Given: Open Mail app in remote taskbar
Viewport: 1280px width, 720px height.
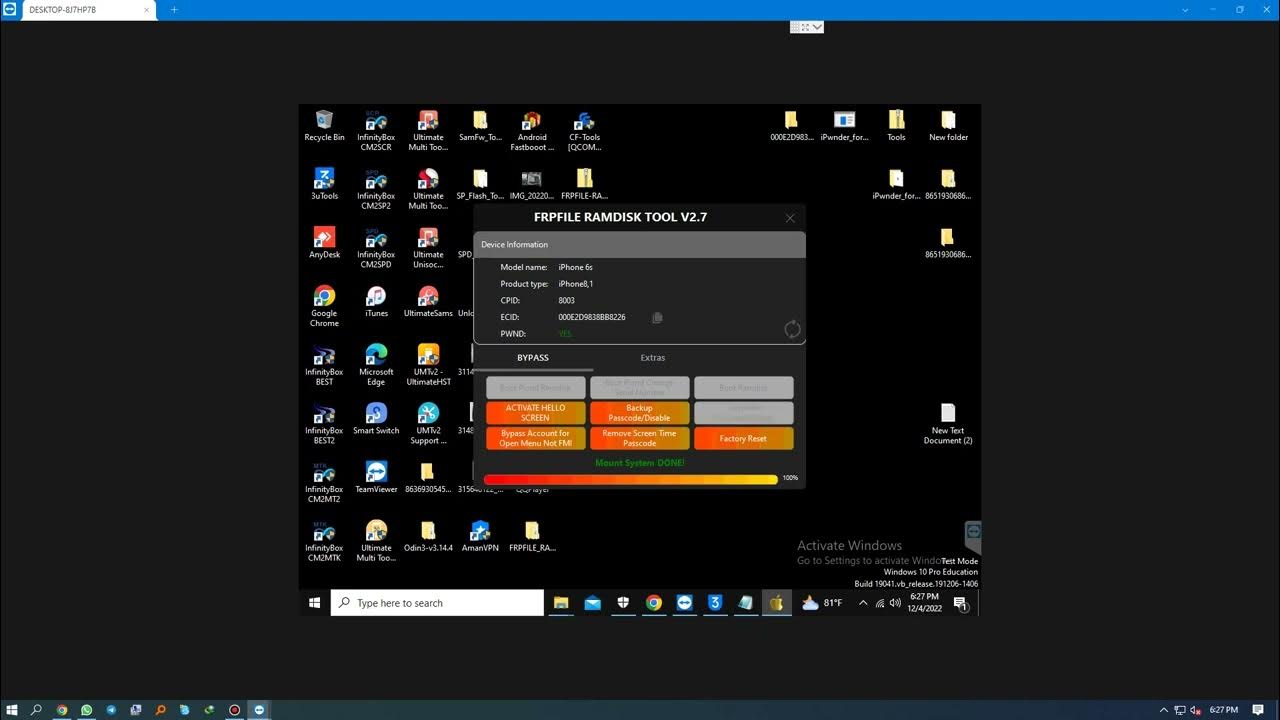Looking at the screenshot, I should 592,603.
